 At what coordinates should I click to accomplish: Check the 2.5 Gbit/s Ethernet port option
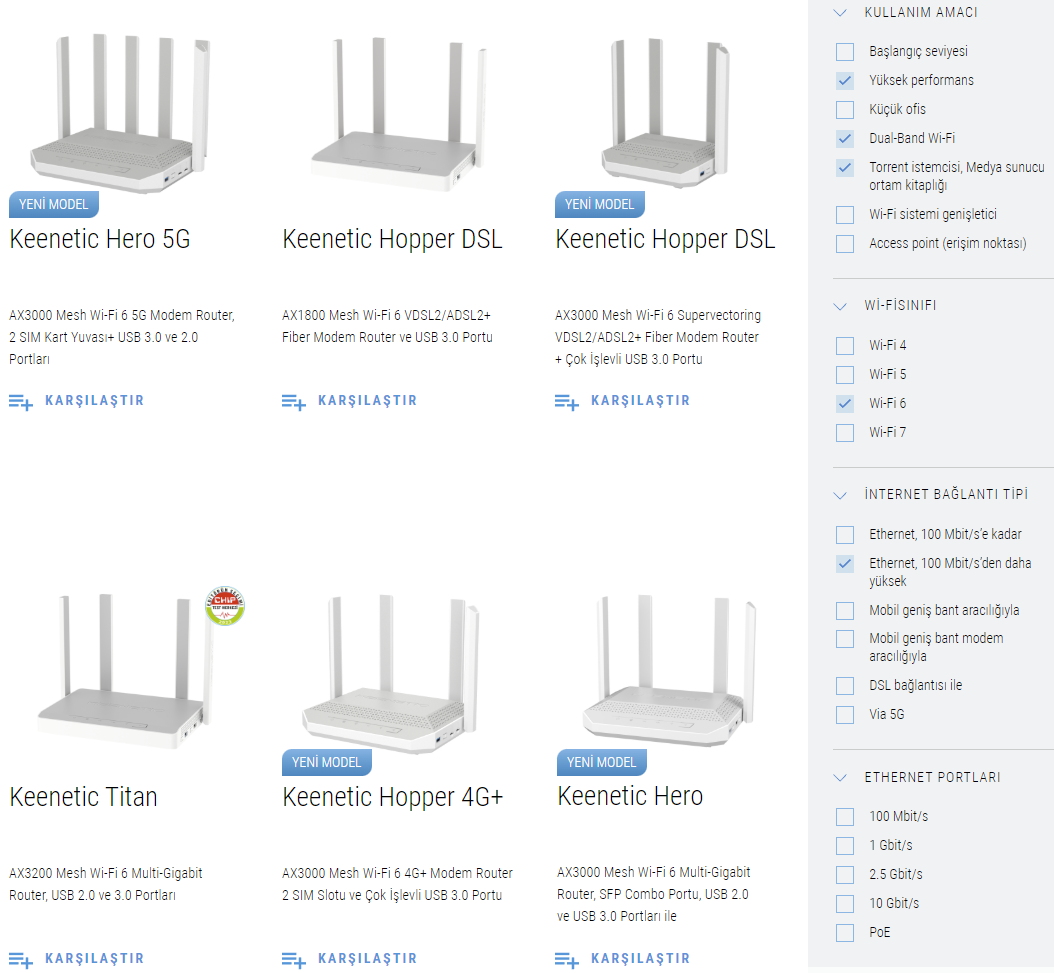[845, 875]
